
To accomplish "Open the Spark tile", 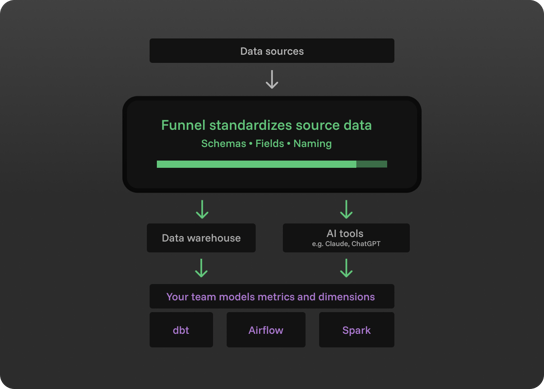I will 357,330.
